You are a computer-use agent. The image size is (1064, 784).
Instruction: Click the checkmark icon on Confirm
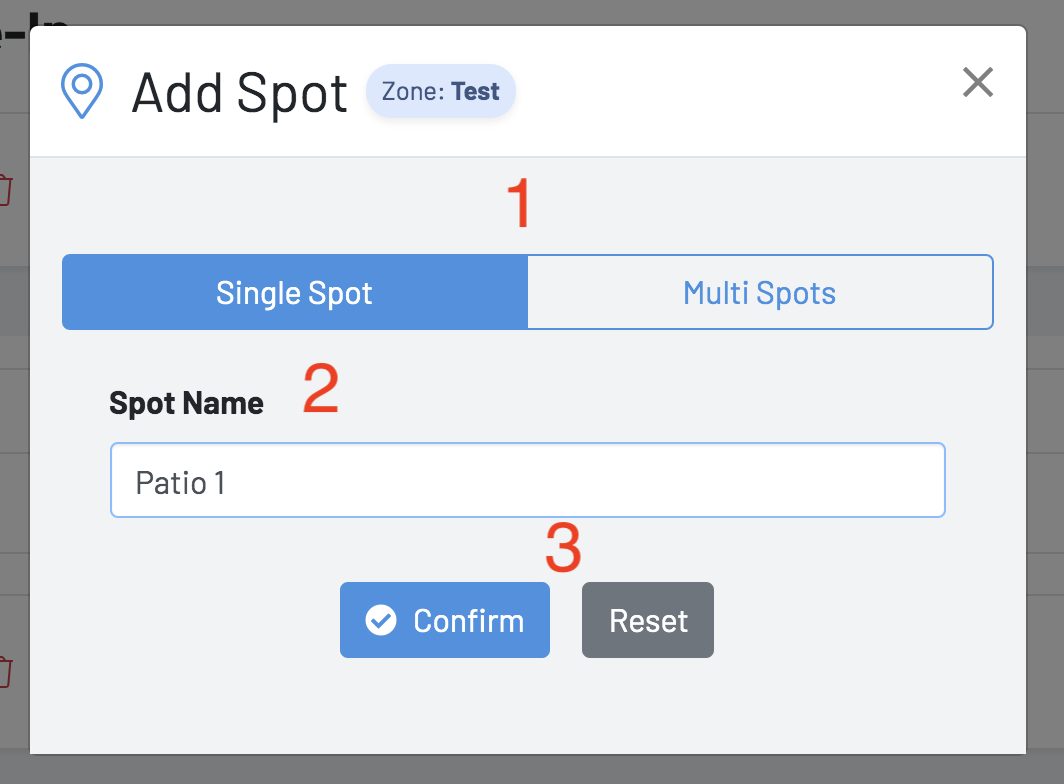click(380, 620)
